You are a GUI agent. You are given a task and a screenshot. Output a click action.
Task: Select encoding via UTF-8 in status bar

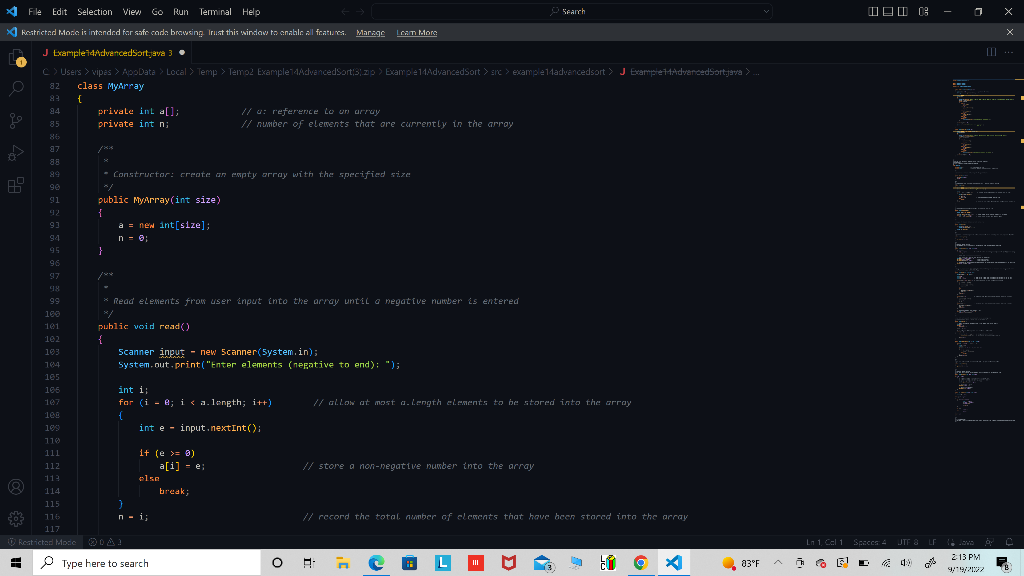(x=907, y=542)
